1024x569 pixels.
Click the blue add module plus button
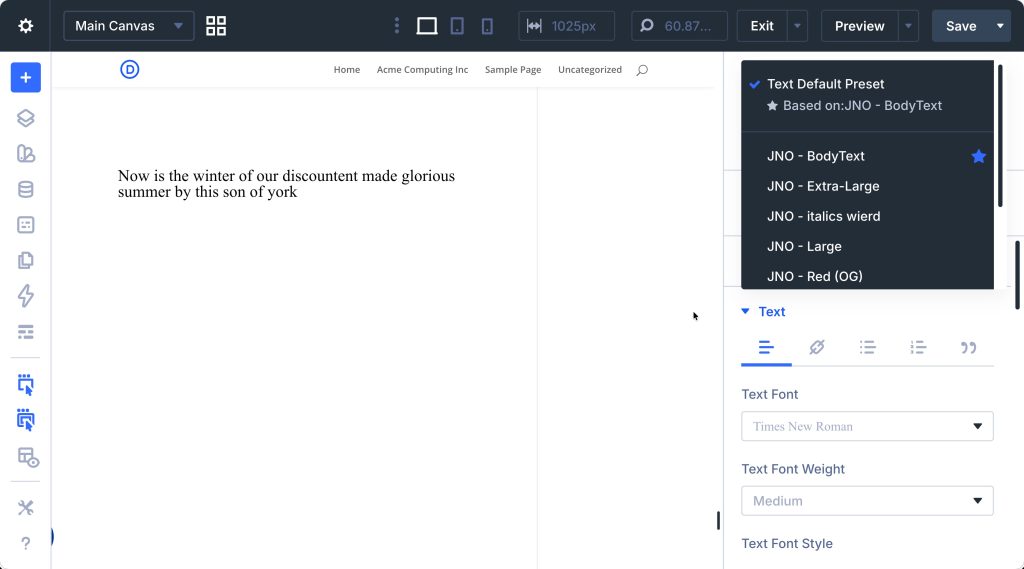[26, 77]
